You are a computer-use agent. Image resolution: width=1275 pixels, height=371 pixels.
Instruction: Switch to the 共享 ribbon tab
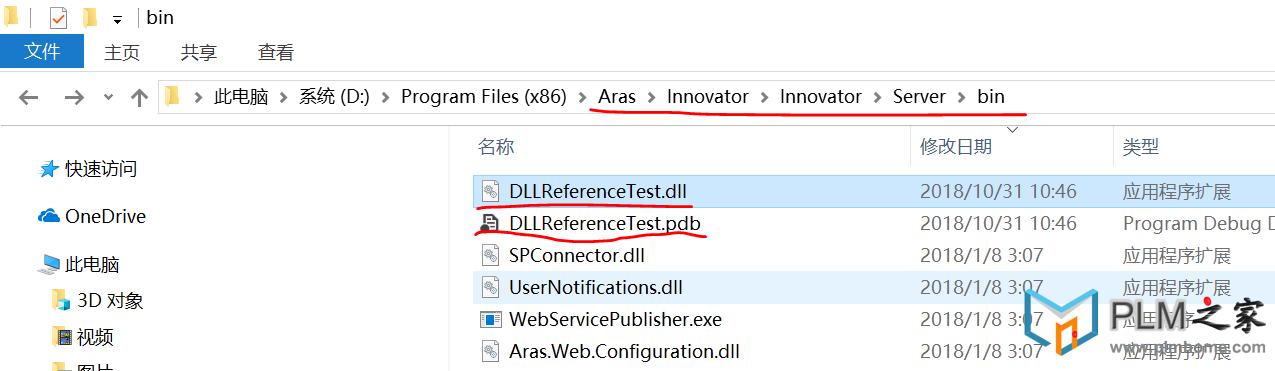[x=199, y=52]
